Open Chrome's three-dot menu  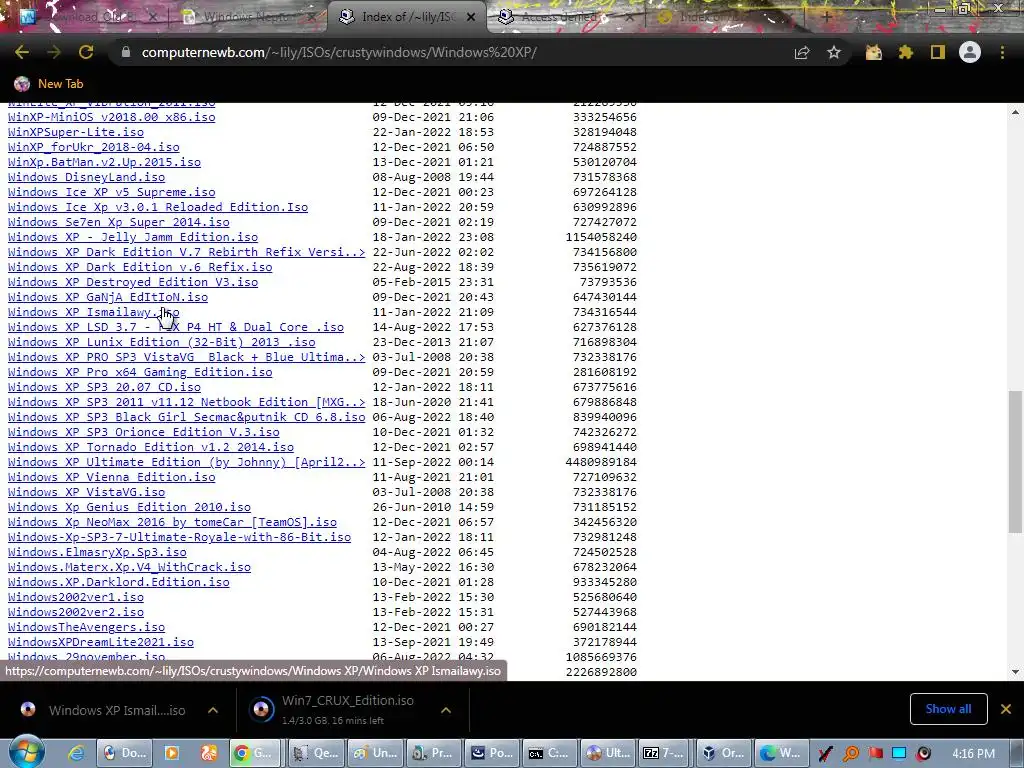1002,53
